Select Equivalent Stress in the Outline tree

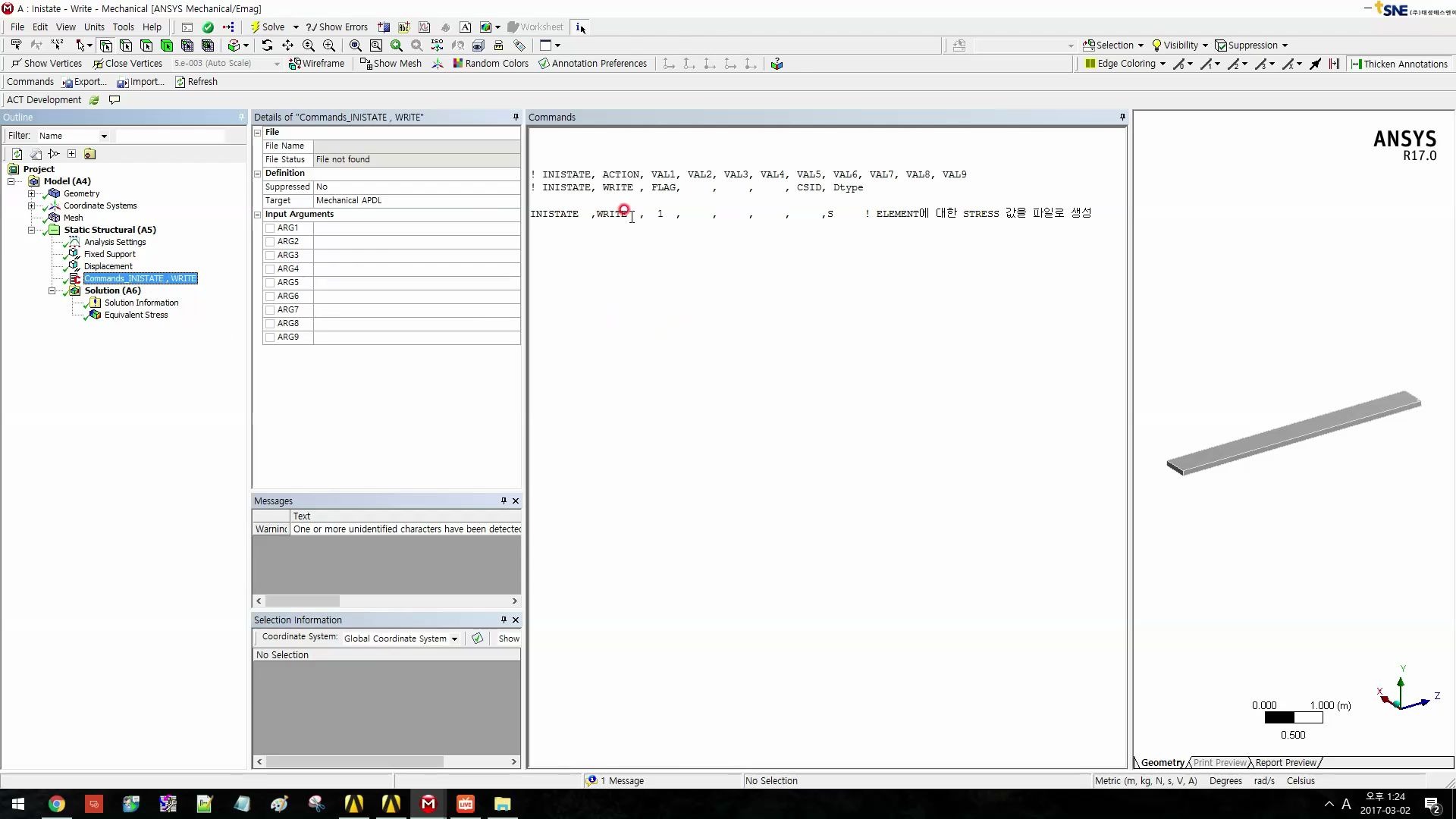pyautogui.click(x=138, y=315)
